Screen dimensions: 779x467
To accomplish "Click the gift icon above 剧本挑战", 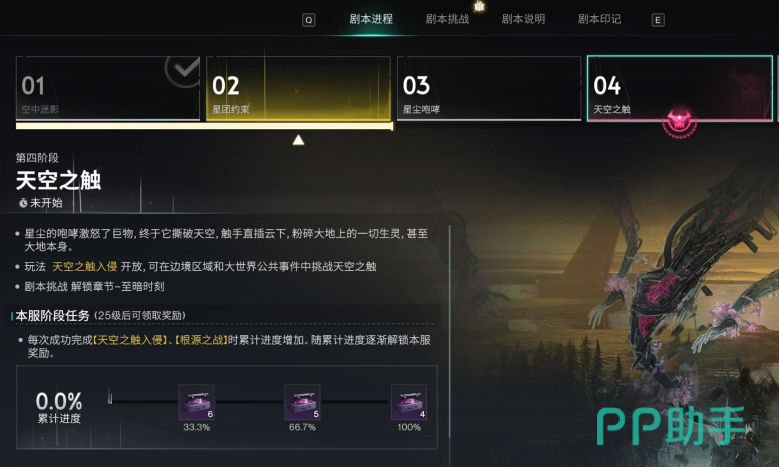I will 479,6.
